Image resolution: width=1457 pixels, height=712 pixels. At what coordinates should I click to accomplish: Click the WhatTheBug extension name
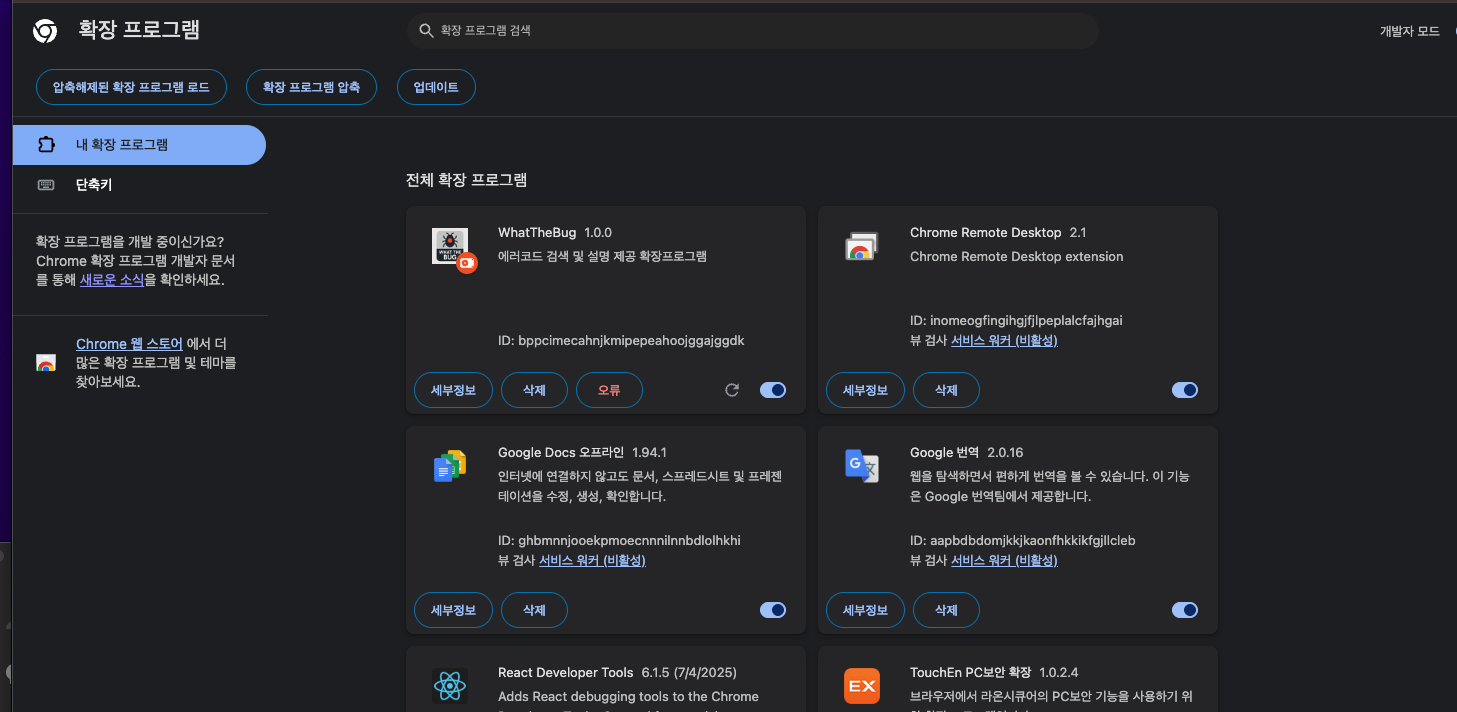point(537,233)
